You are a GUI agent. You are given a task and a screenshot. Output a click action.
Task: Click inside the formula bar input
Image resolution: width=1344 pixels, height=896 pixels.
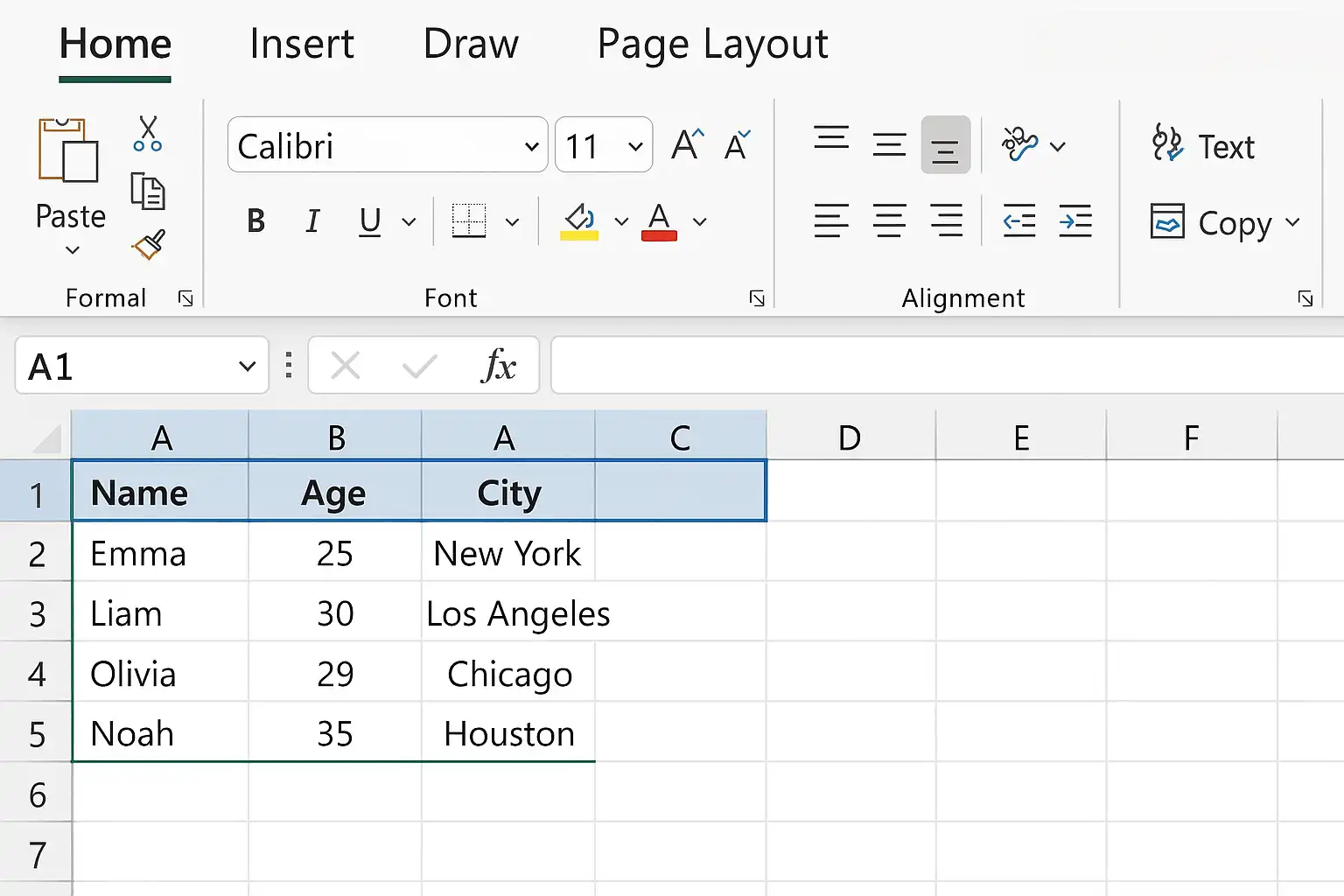948,365
